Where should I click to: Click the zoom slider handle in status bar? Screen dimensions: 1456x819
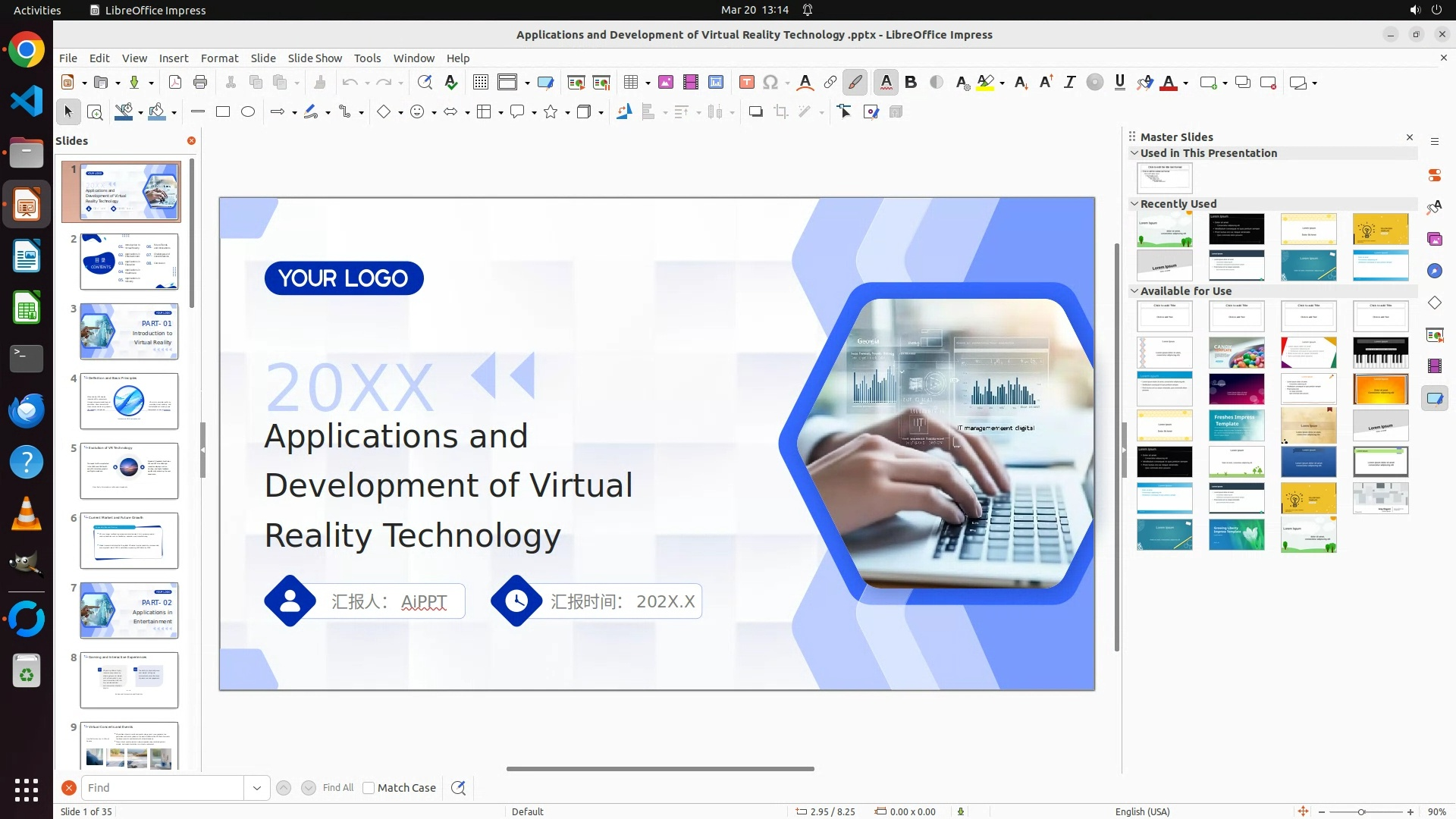tap(1361, 811)
